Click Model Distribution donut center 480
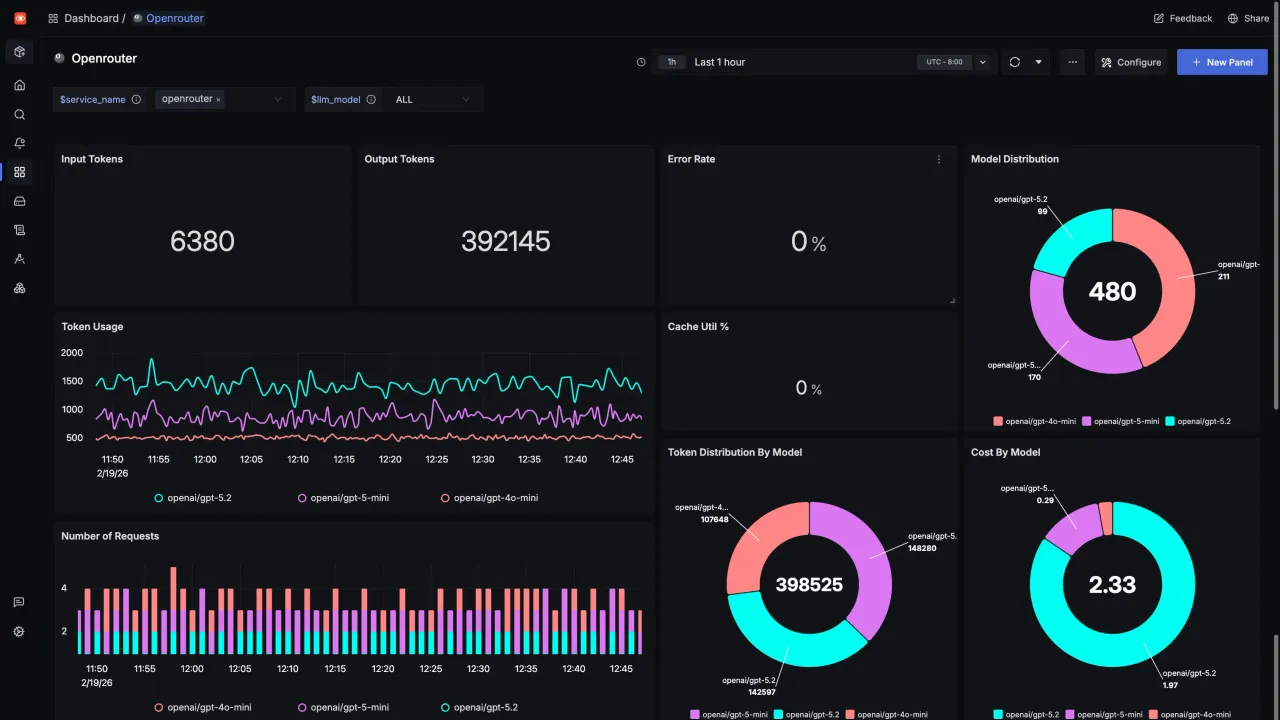 click(x=1112, y=291)
